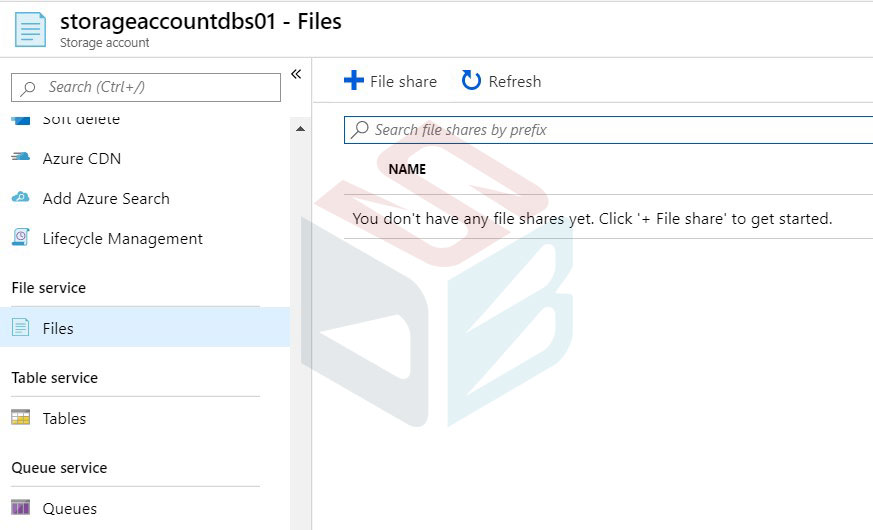
Task: Click the magnifier icon in sidebar search
Action: (x=28, y=88)
